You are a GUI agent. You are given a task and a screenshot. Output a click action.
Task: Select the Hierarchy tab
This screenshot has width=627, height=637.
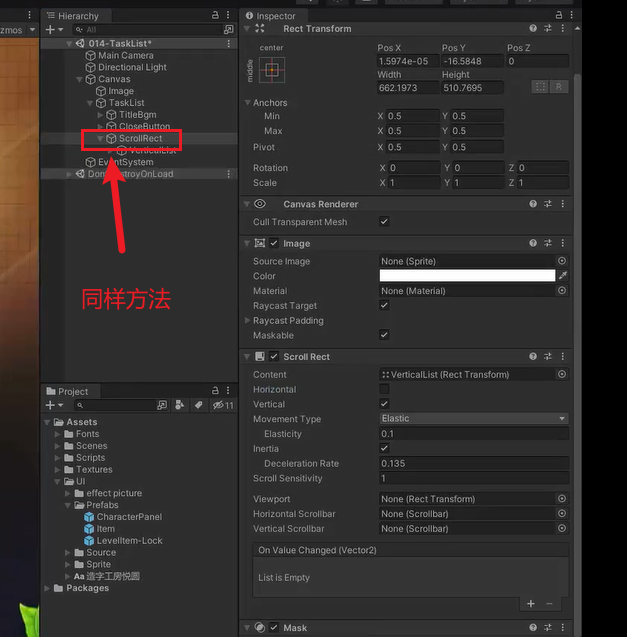(x=78, y=16)
